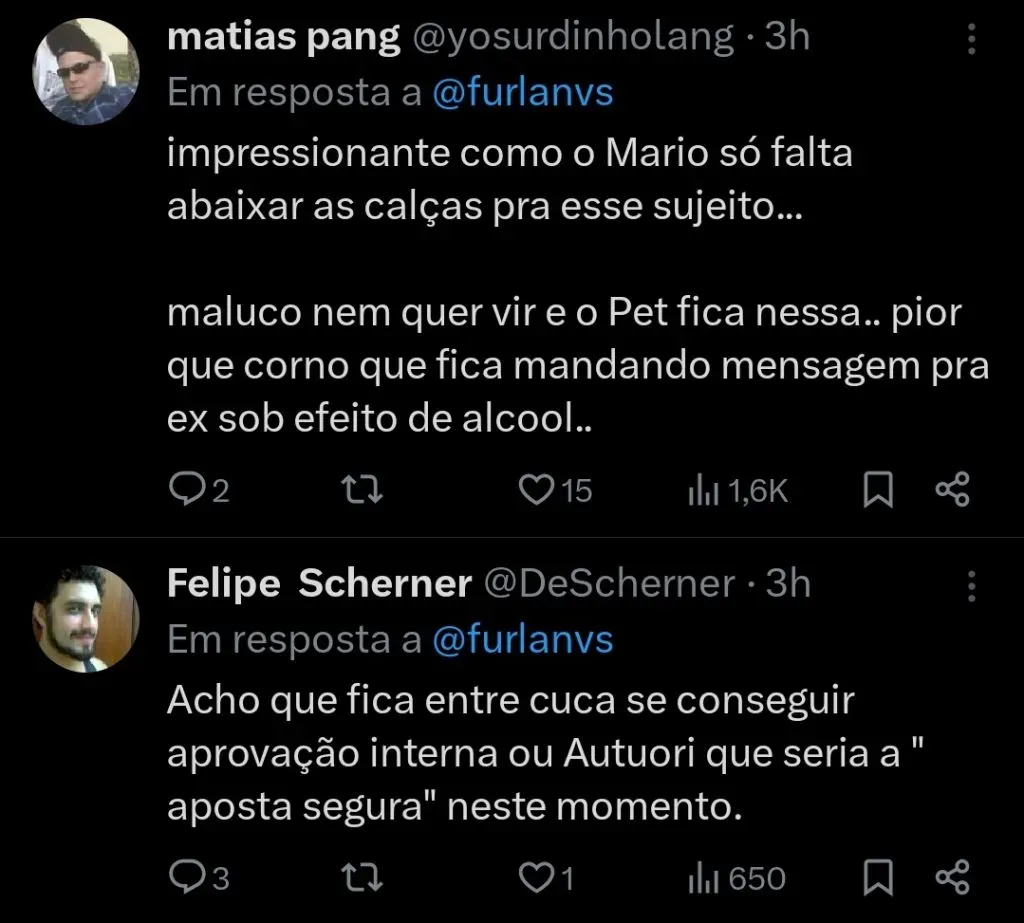Click @furlanvs mention in second tweet
The width and height of the screenshot is (1024, 923).
pyautogui.click(x=522, y=640)
